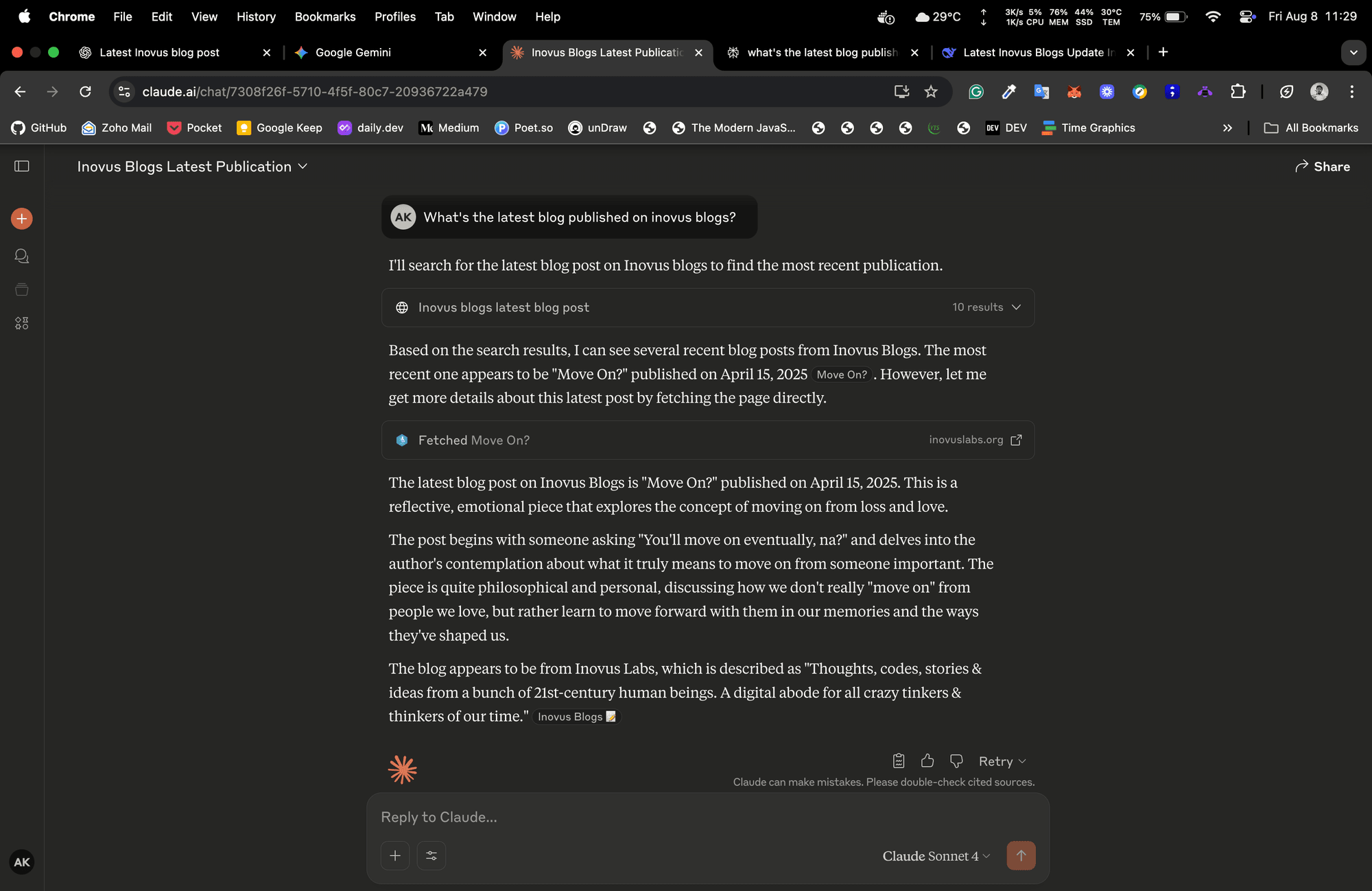Start a new chat with the orange plus icon
1372x891 pixels.
point(22,219)
